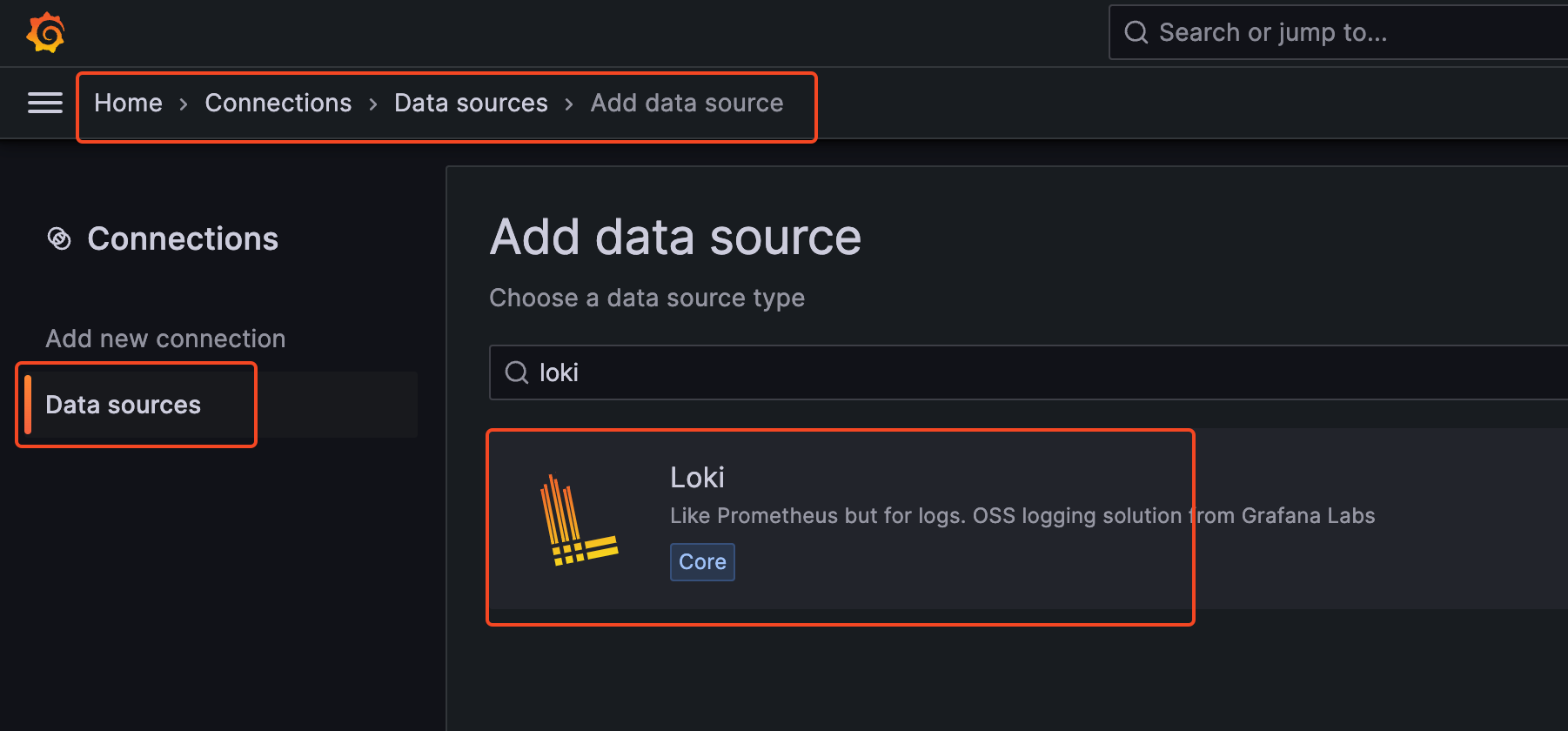Screen dimensions: 1568x731
Task: Click the data source filter field containing loki
Action: tap(1029, 372)
